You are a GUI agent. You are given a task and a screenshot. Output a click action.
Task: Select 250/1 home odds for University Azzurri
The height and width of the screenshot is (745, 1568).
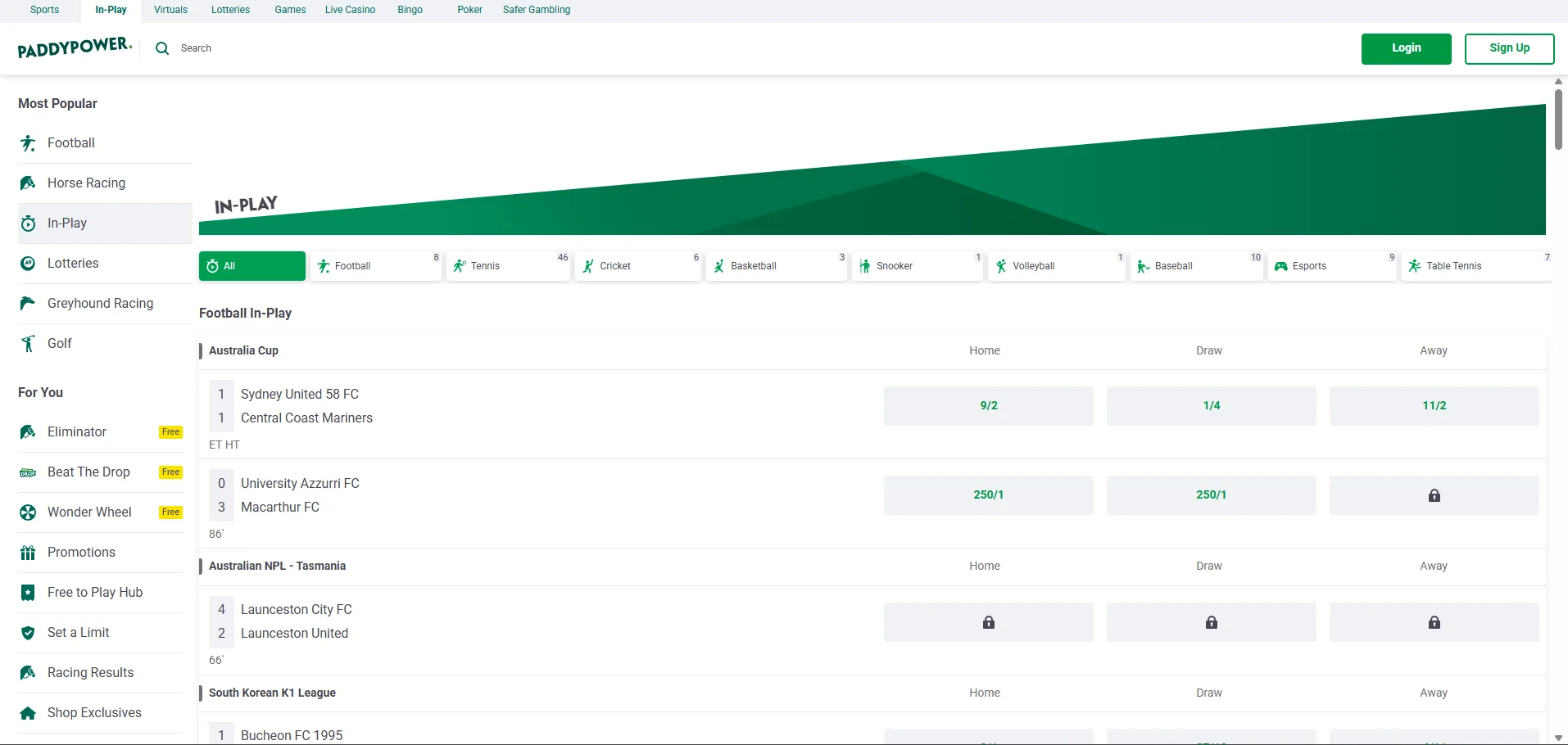[988, 495]
